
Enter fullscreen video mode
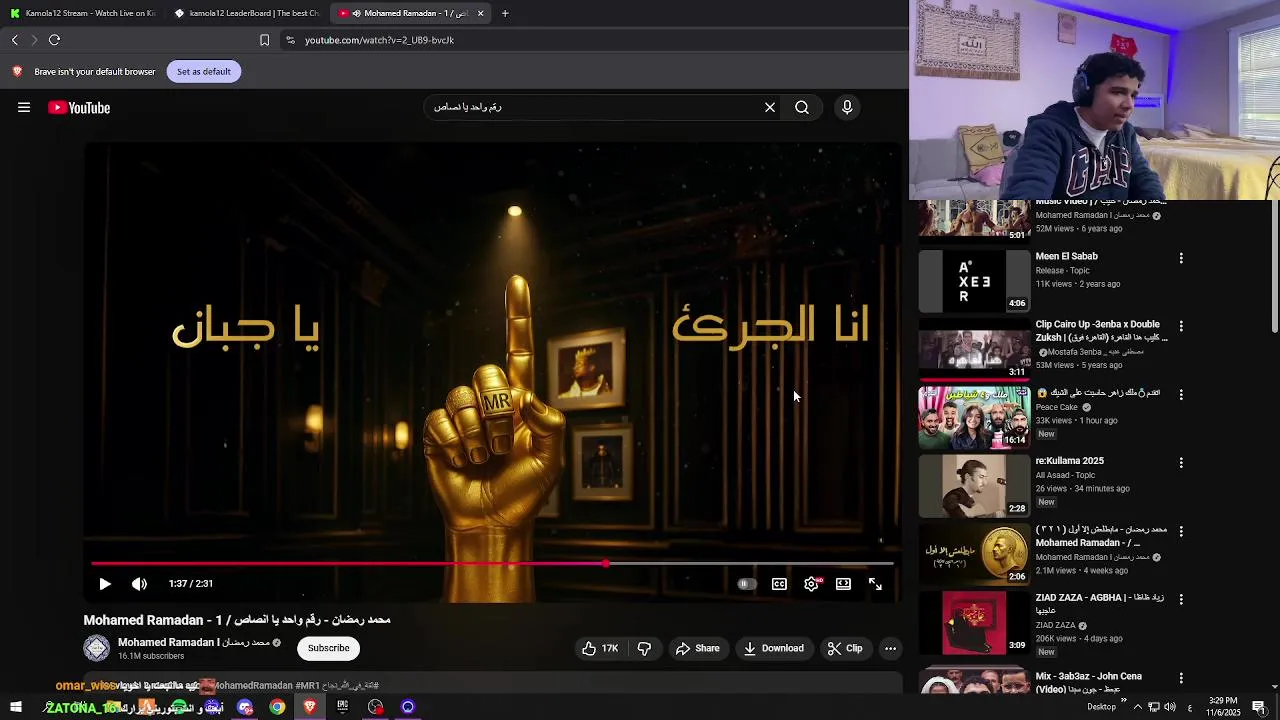click(x=875, y=584)
